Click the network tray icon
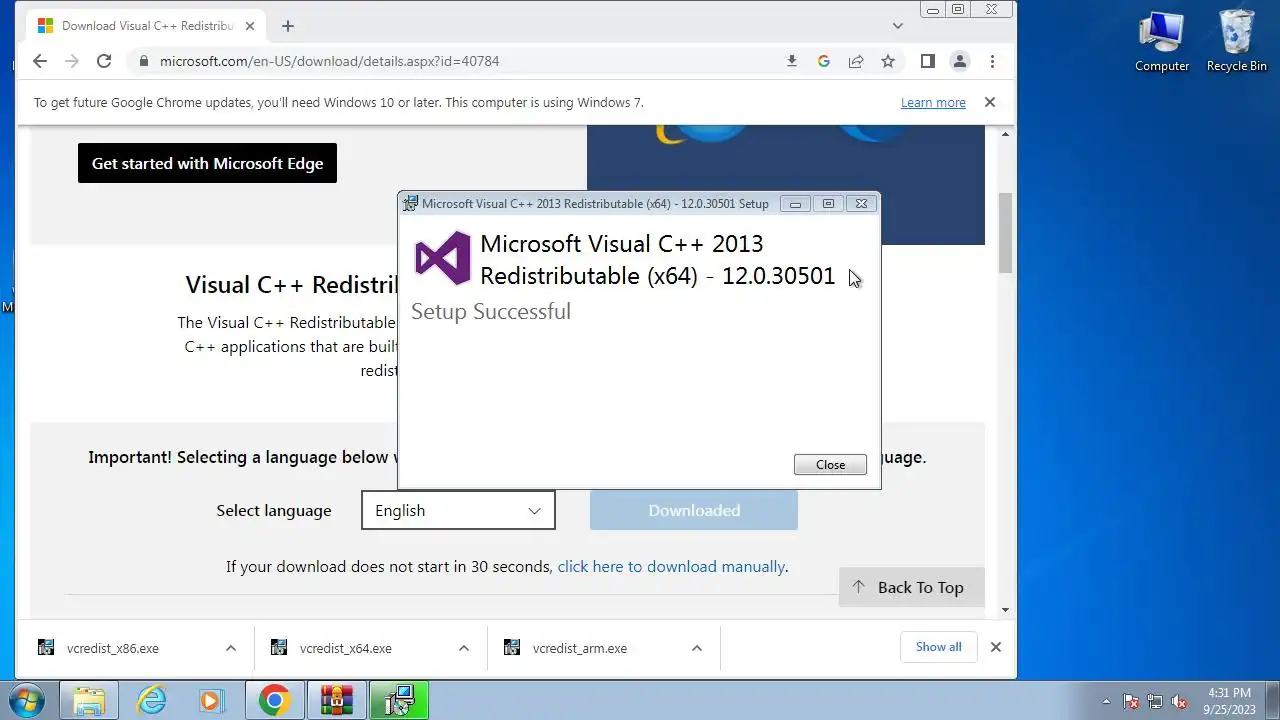1280x720 pixels. pyautogui.click(x=1155, y=701)
